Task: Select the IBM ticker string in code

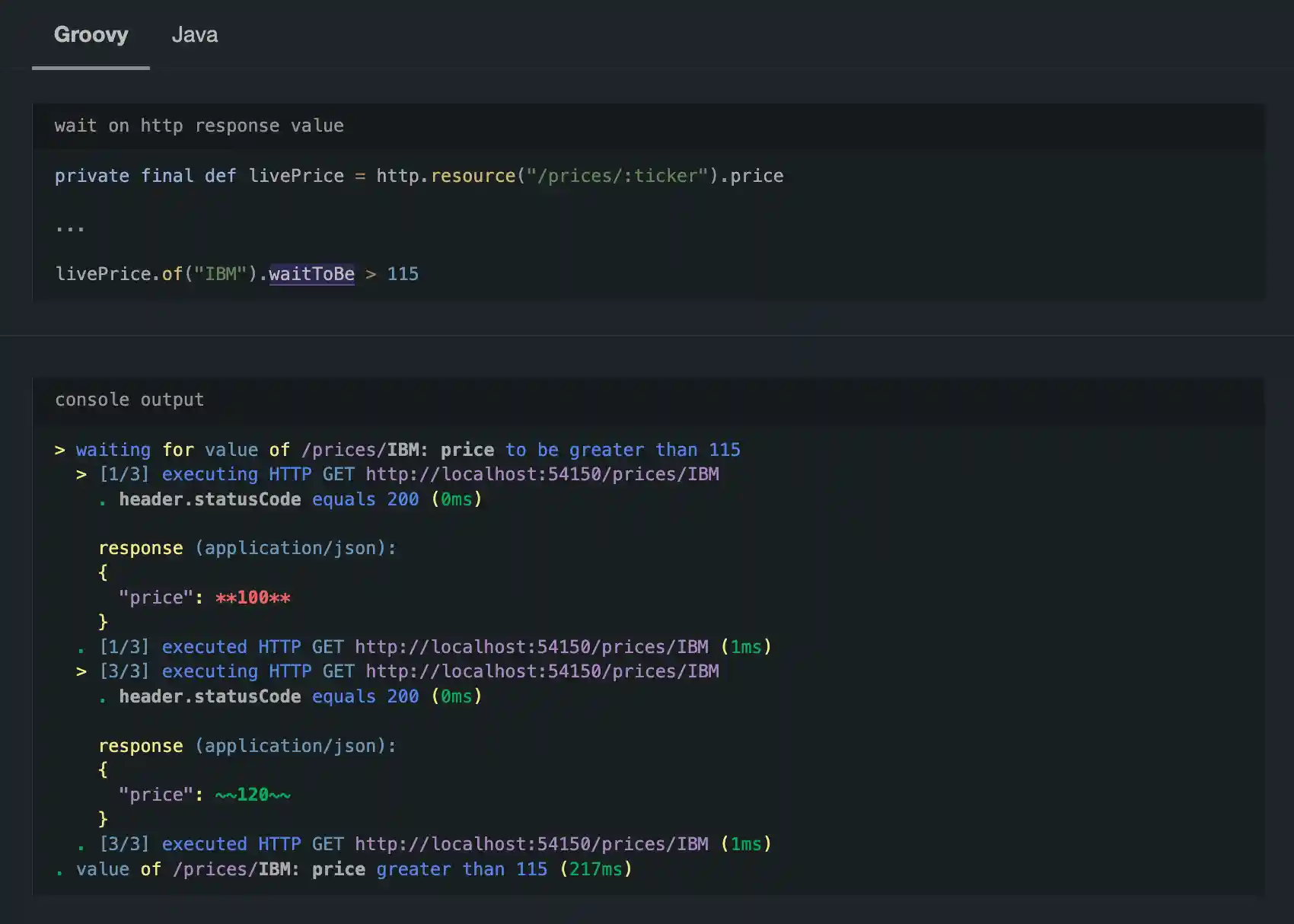Action: click(220, 274)
